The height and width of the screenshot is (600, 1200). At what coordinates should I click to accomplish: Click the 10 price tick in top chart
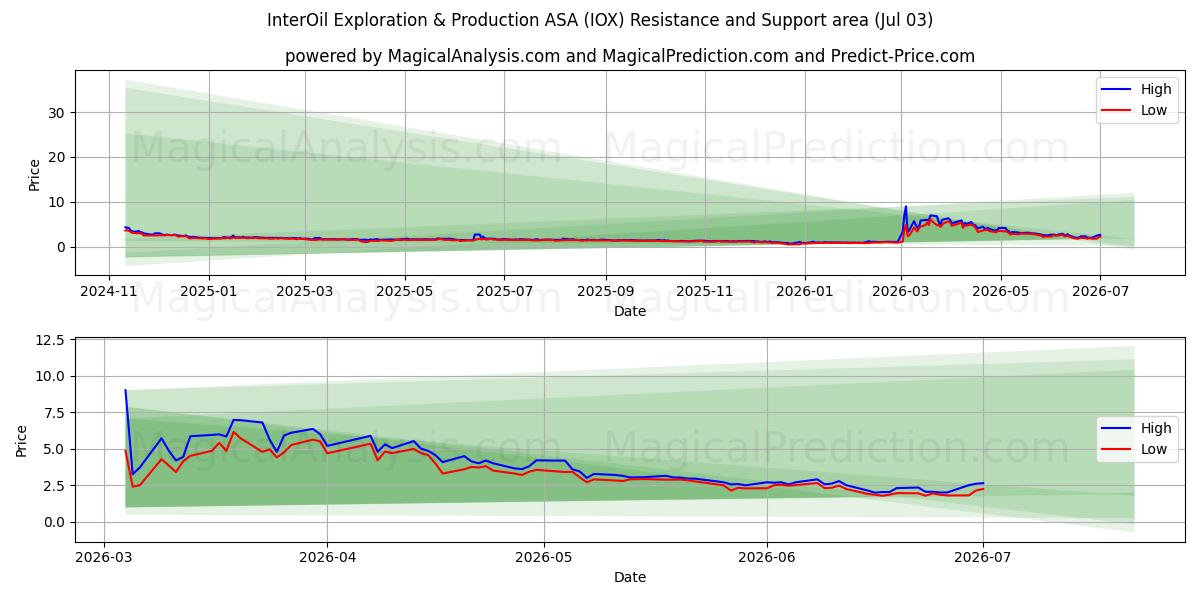pos(58,202)
